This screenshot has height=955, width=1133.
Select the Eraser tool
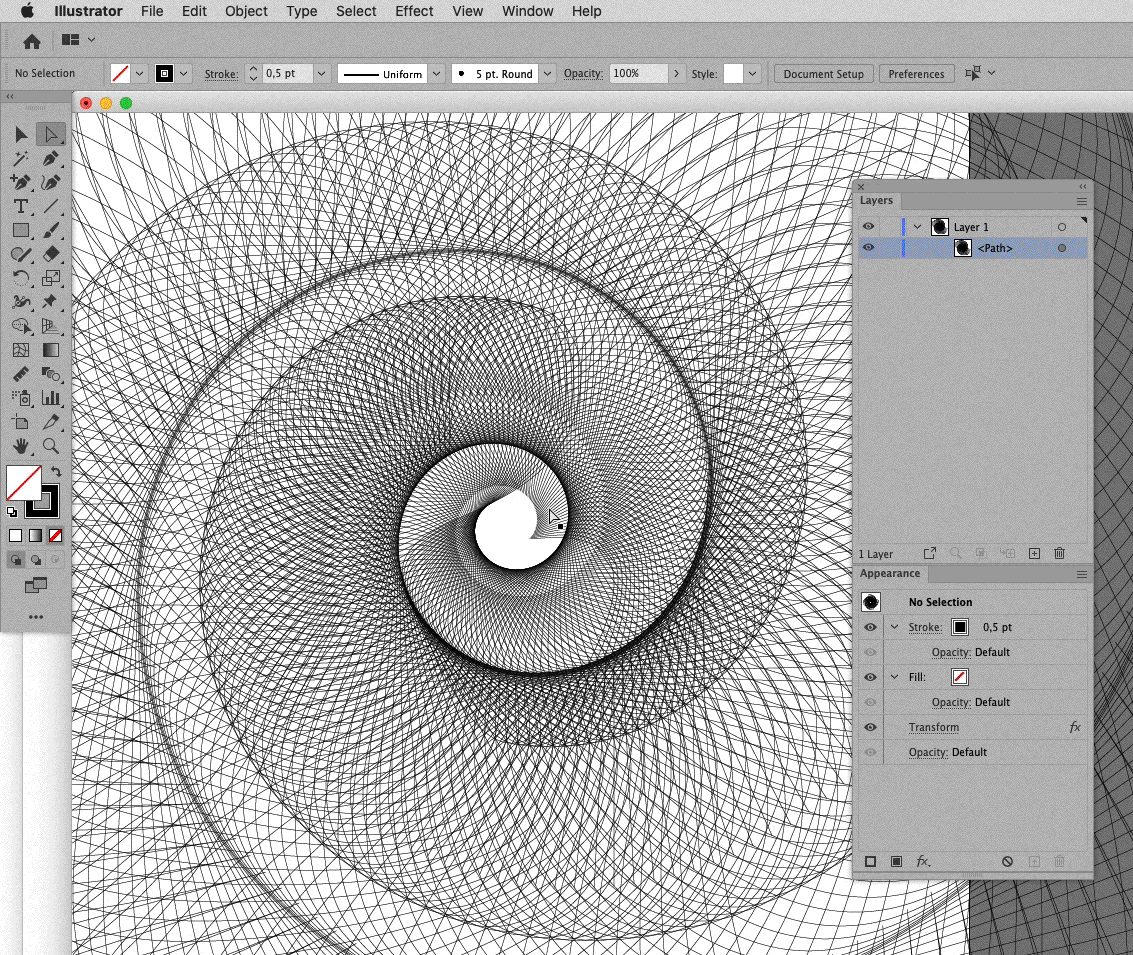[51, 254]
